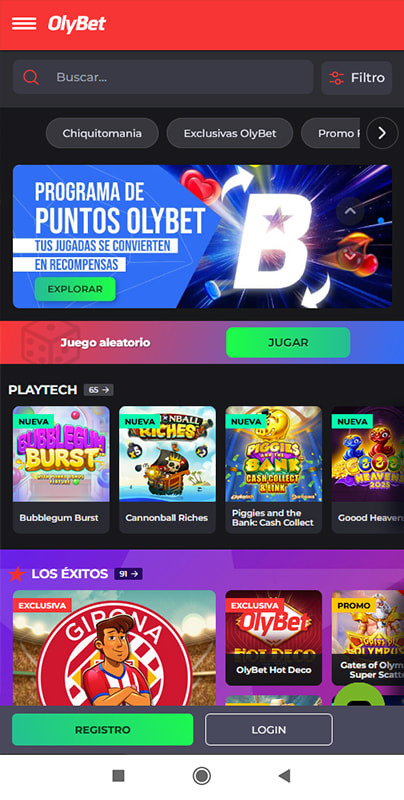Click the search magnifier icon
The height and width of the screenshot is (800, 404).
[x=31, y=77]
